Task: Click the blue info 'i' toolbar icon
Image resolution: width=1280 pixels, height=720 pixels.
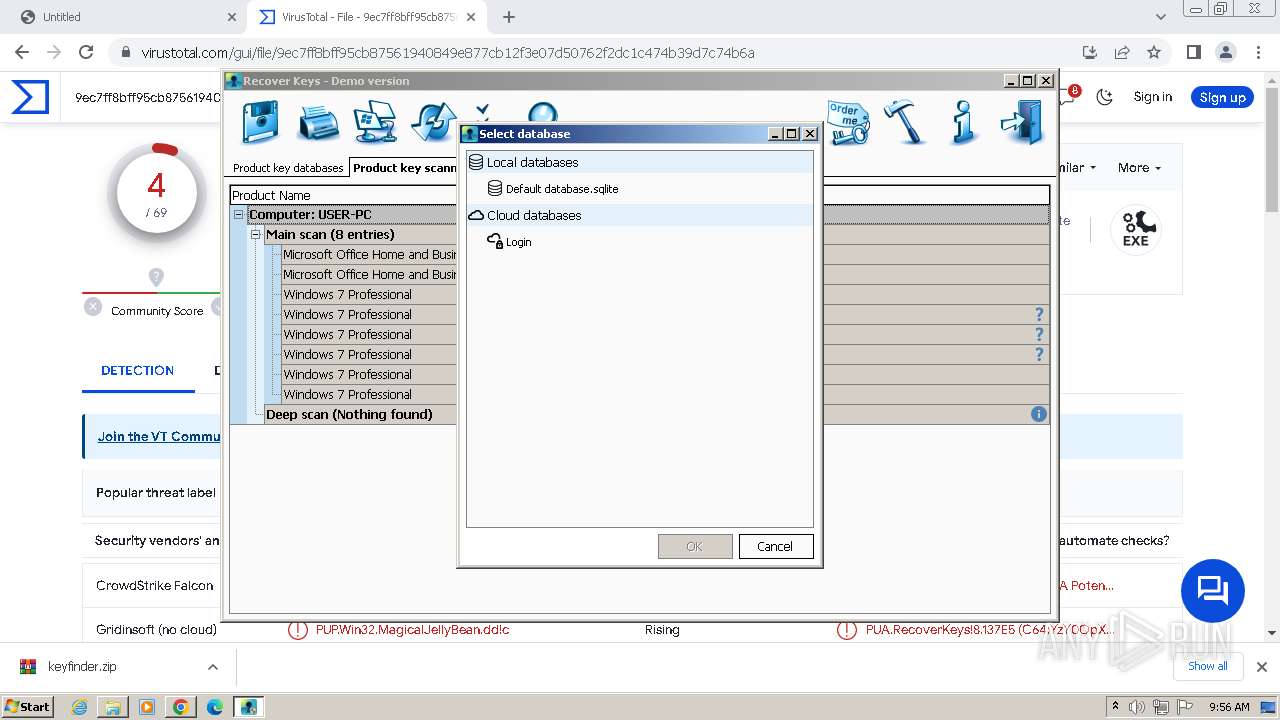Action: click(x=963, y=123)
